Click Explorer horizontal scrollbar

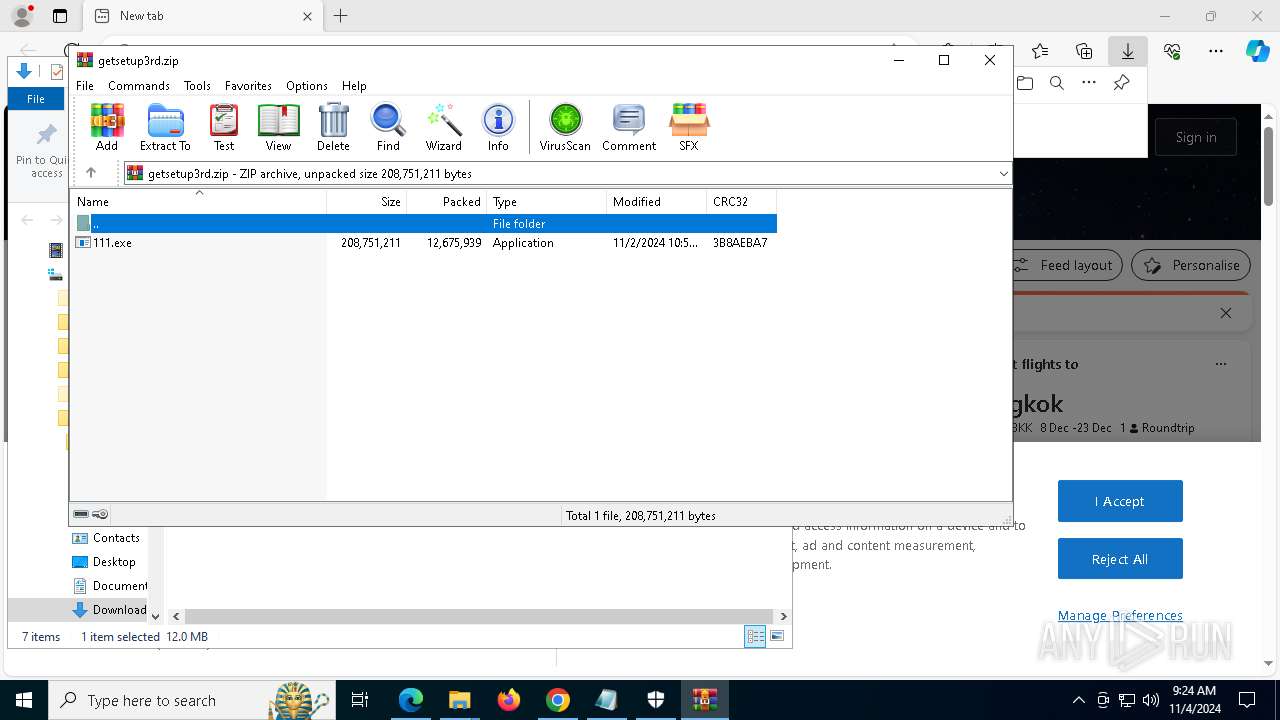click(x=480, y=616)
